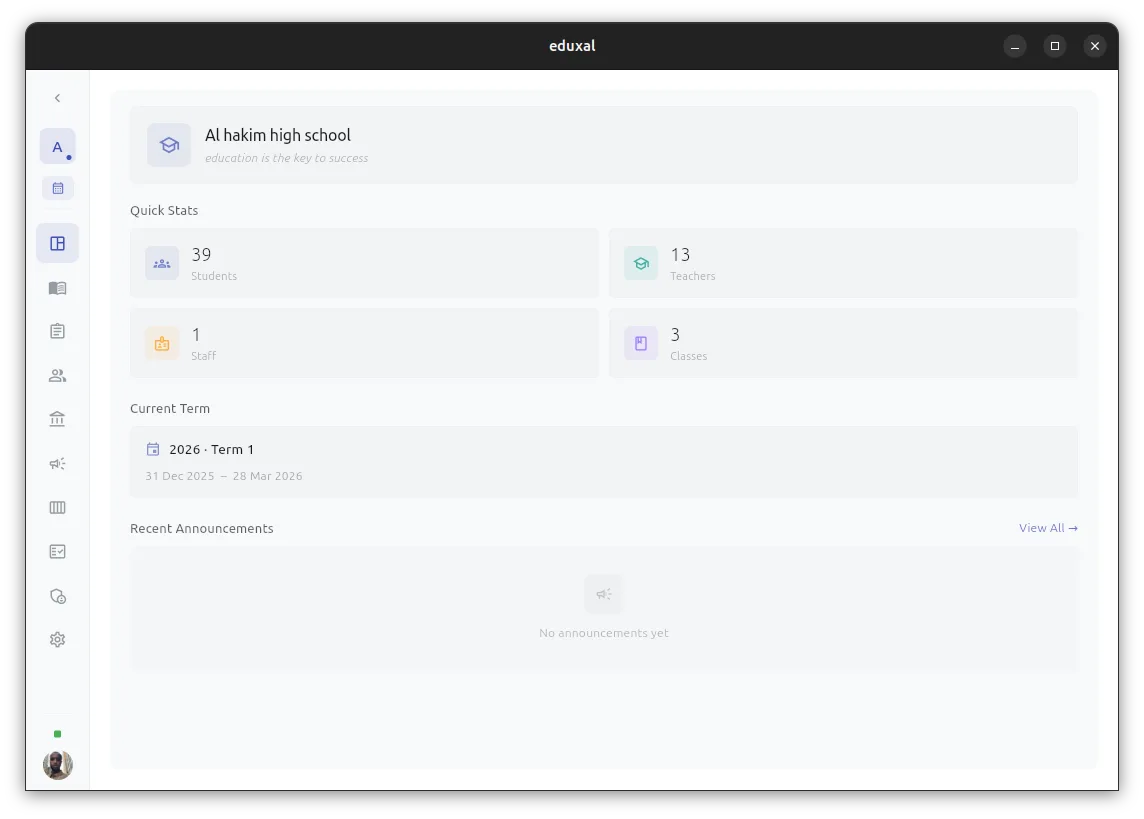
Task: Open the Dashboard panel in the sidebar
Action: (x=57, y=242)
